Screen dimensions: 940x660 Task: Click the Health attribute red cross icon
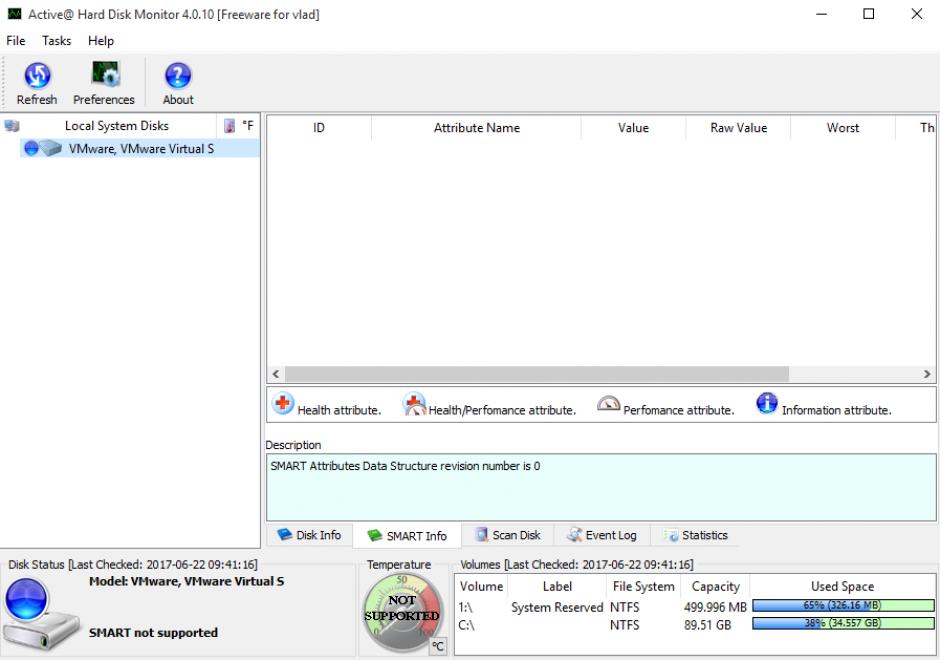pyautogui.click(x=282, y=403)
